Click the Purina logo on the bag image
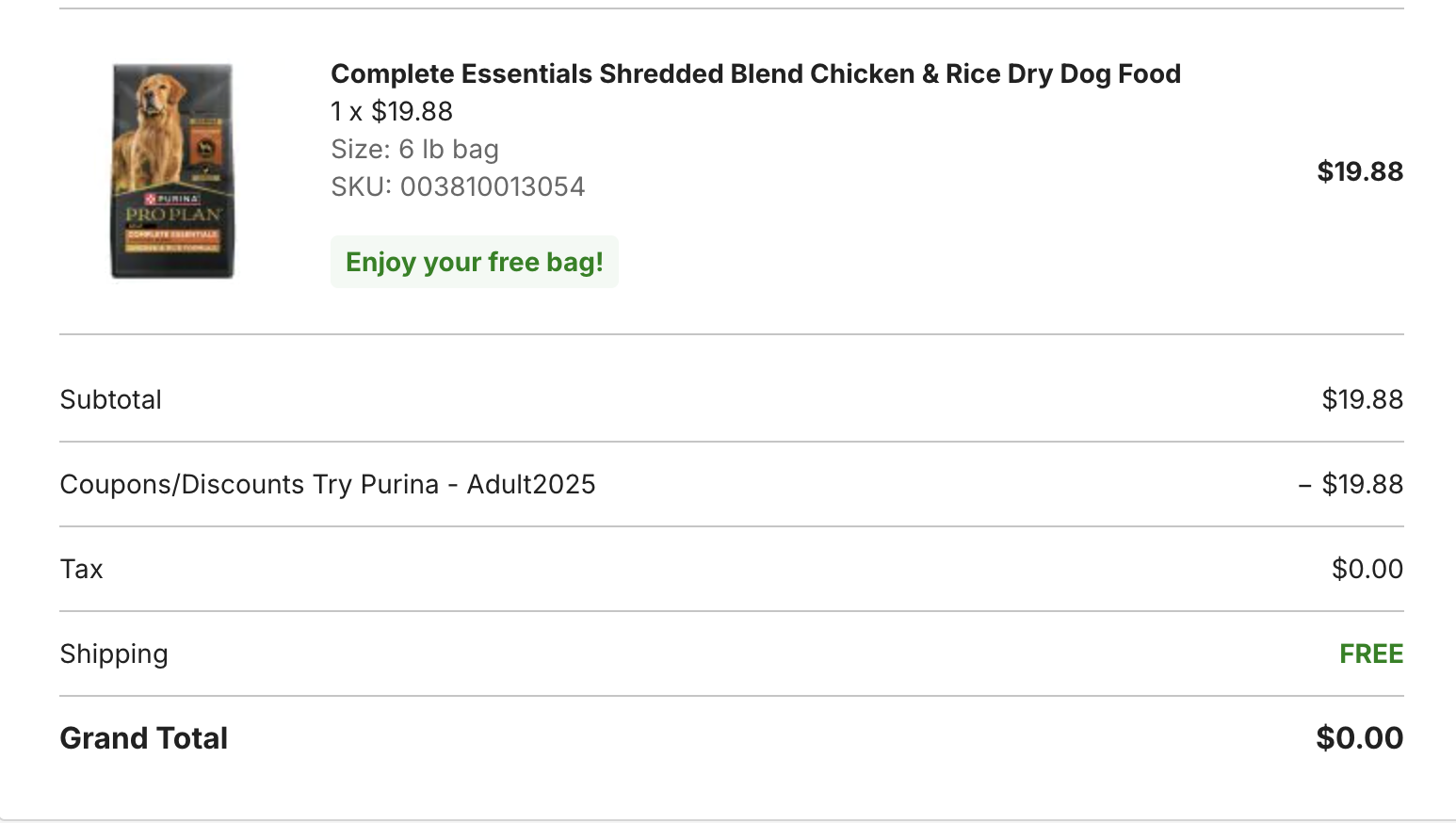Viewport: 1456px width, 823px height. [x=172, y=199]
